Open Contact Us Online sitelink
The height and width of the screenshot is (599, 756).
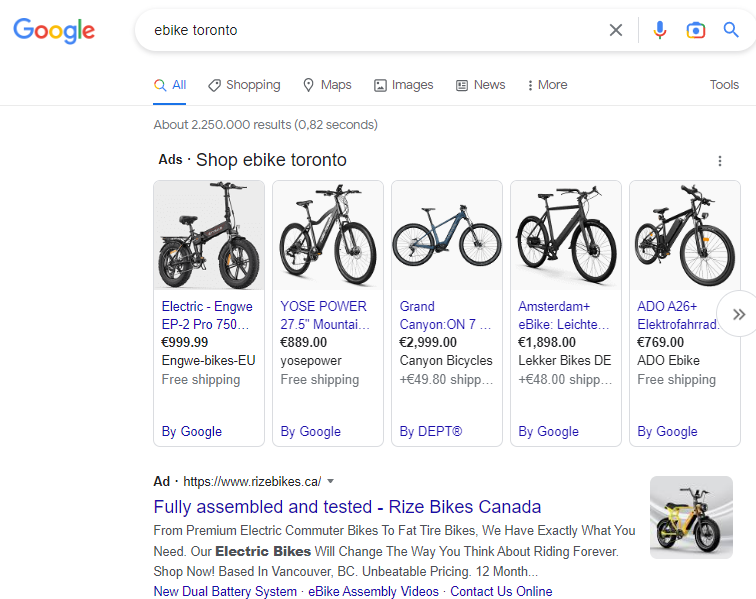pyautogui.click(x=501, y=591)
